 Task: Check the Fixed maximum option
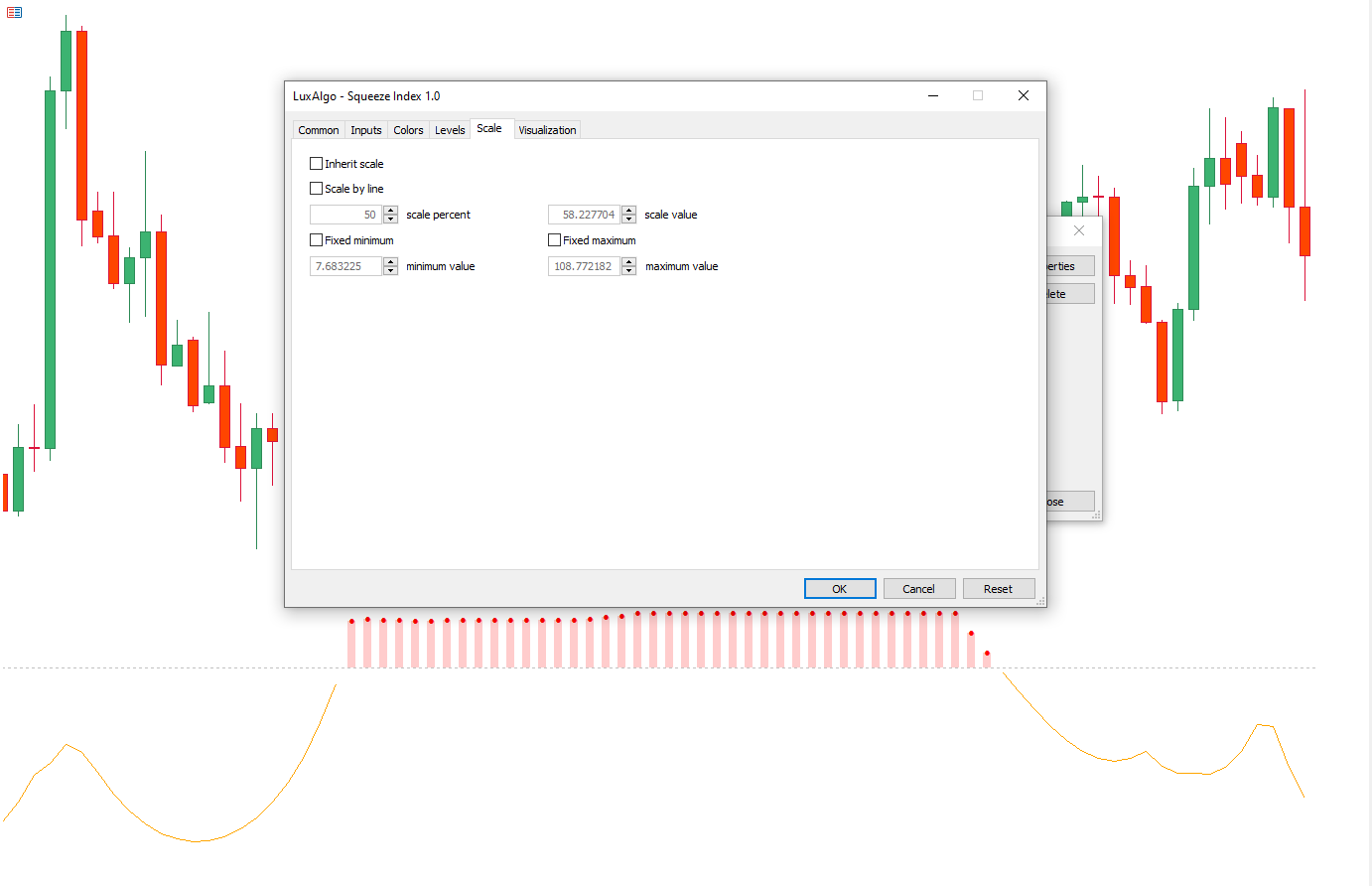tap(555, 240)
